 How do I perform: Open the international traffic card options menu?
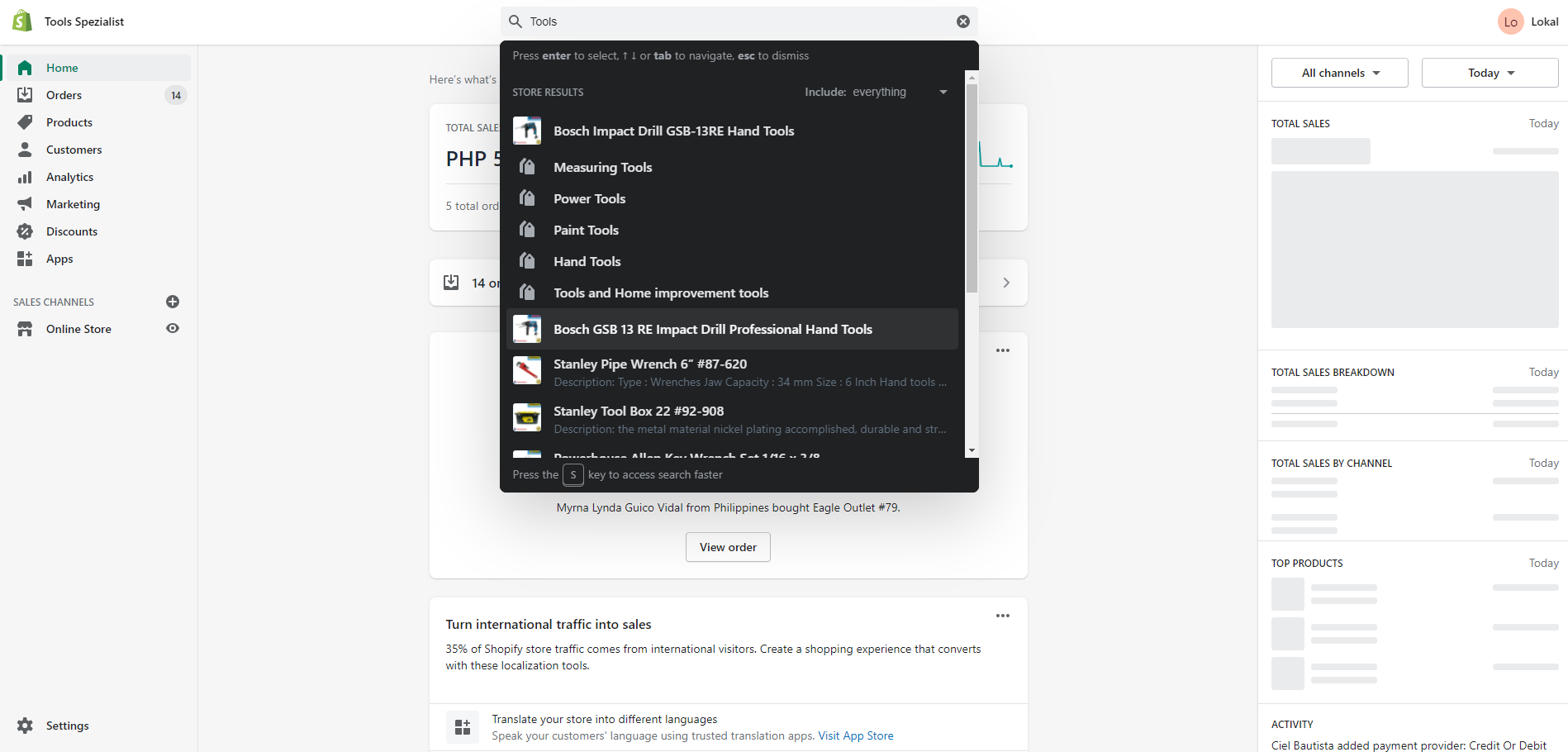1003,616
